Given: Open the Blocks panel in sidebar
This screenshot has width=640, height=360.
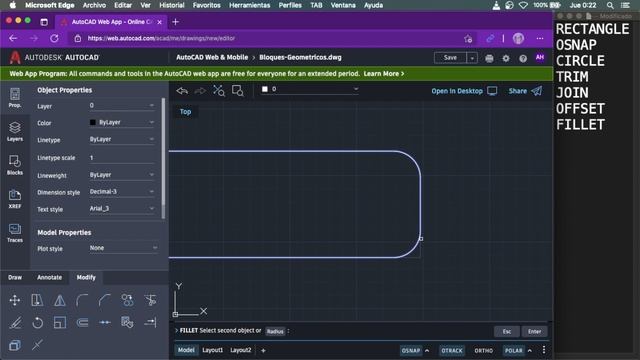Looking at the screenshot, I should click(15, 165).
